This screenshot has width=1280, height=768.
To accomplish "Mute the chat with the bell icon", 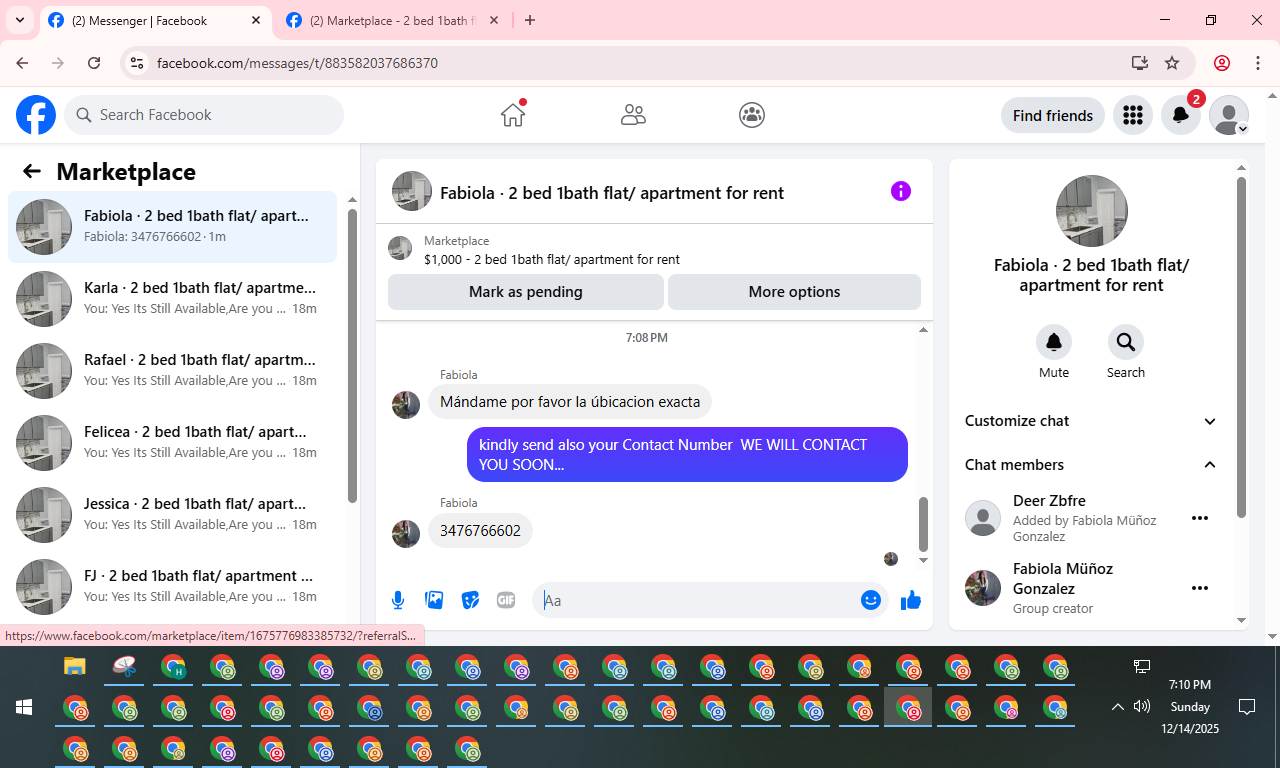I will click(x=1054, y=342).
